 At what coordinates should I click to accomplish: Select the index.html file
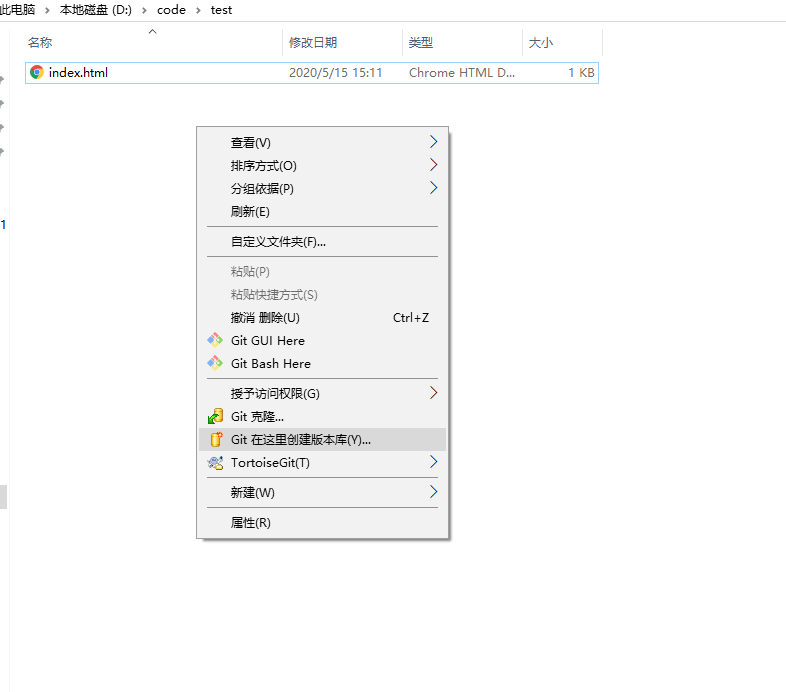point(312,73)
